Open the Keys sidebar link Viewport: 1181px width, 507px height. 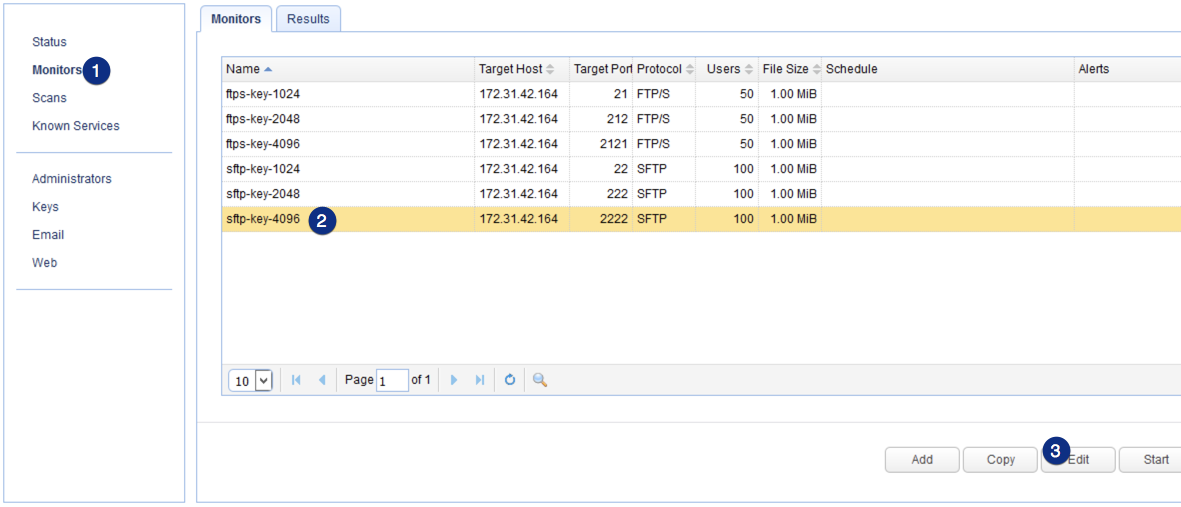tap(45, 207)
